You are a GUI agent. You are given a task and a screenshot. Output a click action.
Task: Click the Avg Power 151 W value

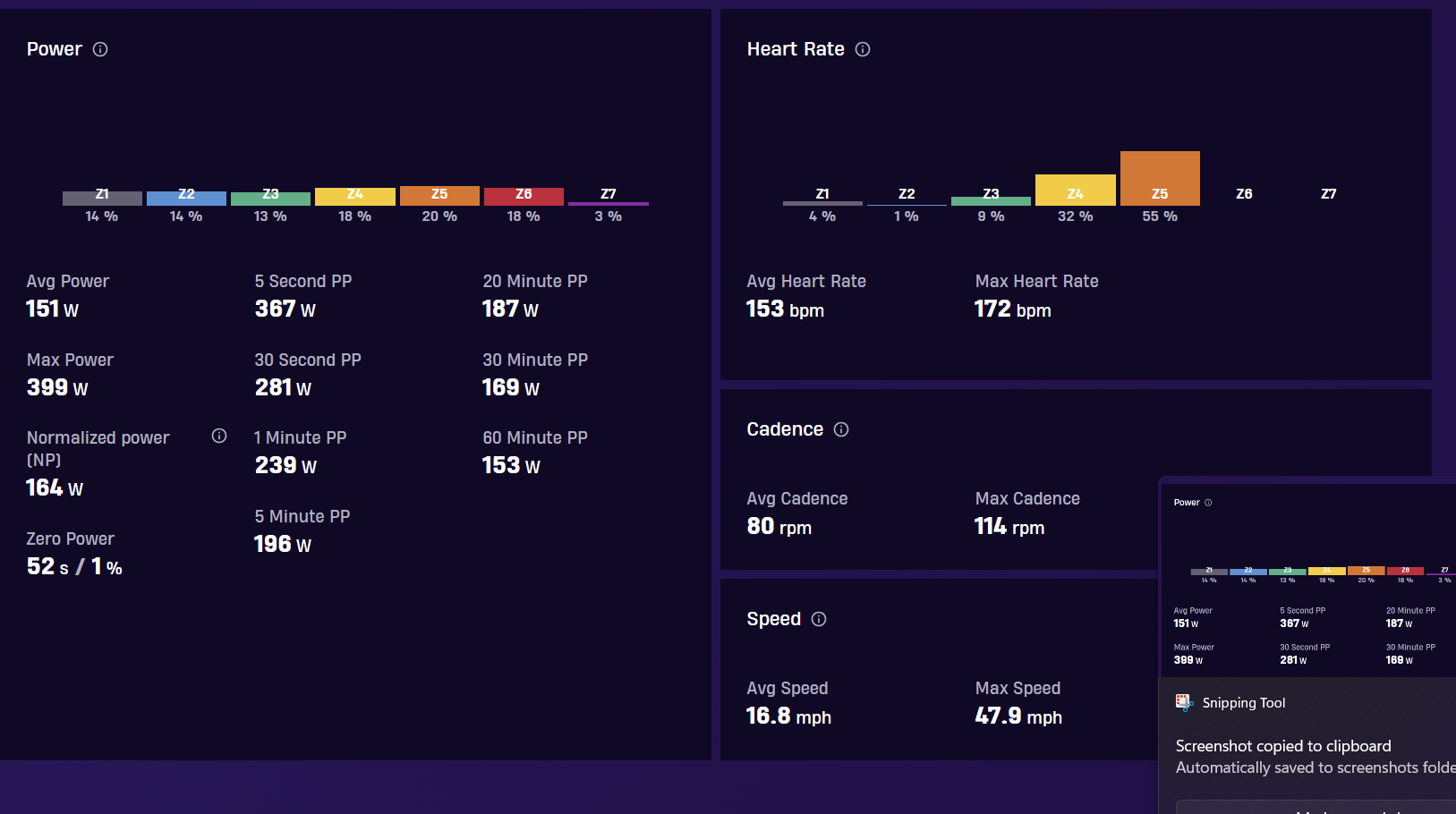coord(53,309)
